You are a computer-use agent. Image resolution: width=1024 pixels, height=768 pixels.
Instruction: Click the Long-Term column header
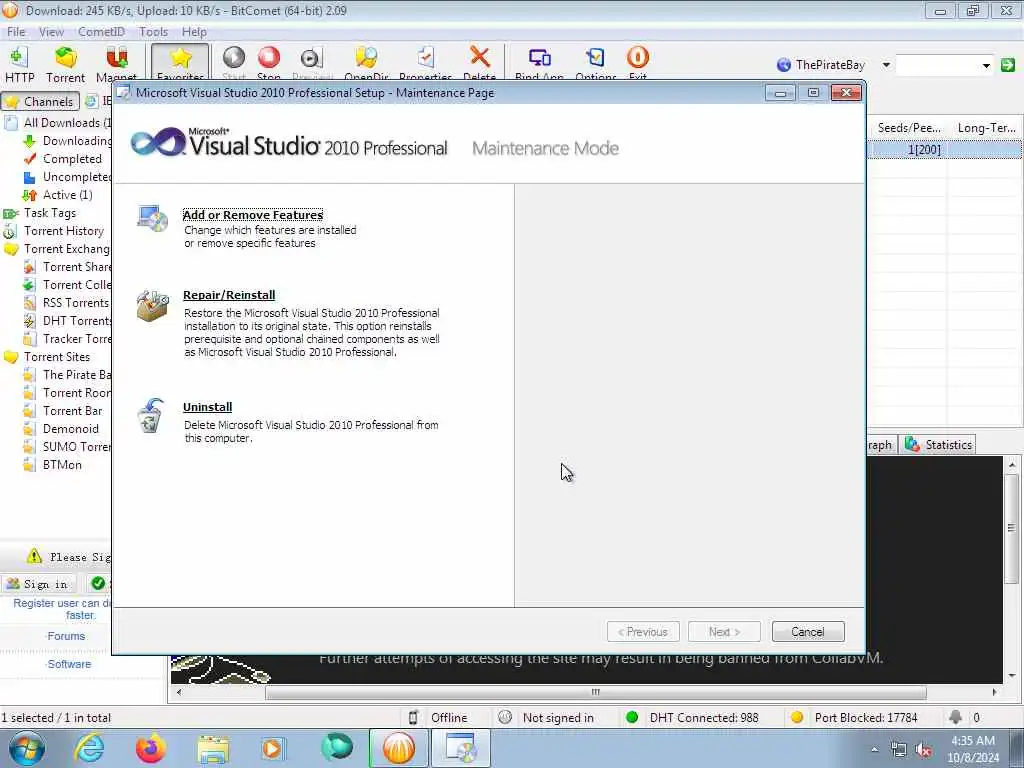point(985,128)
